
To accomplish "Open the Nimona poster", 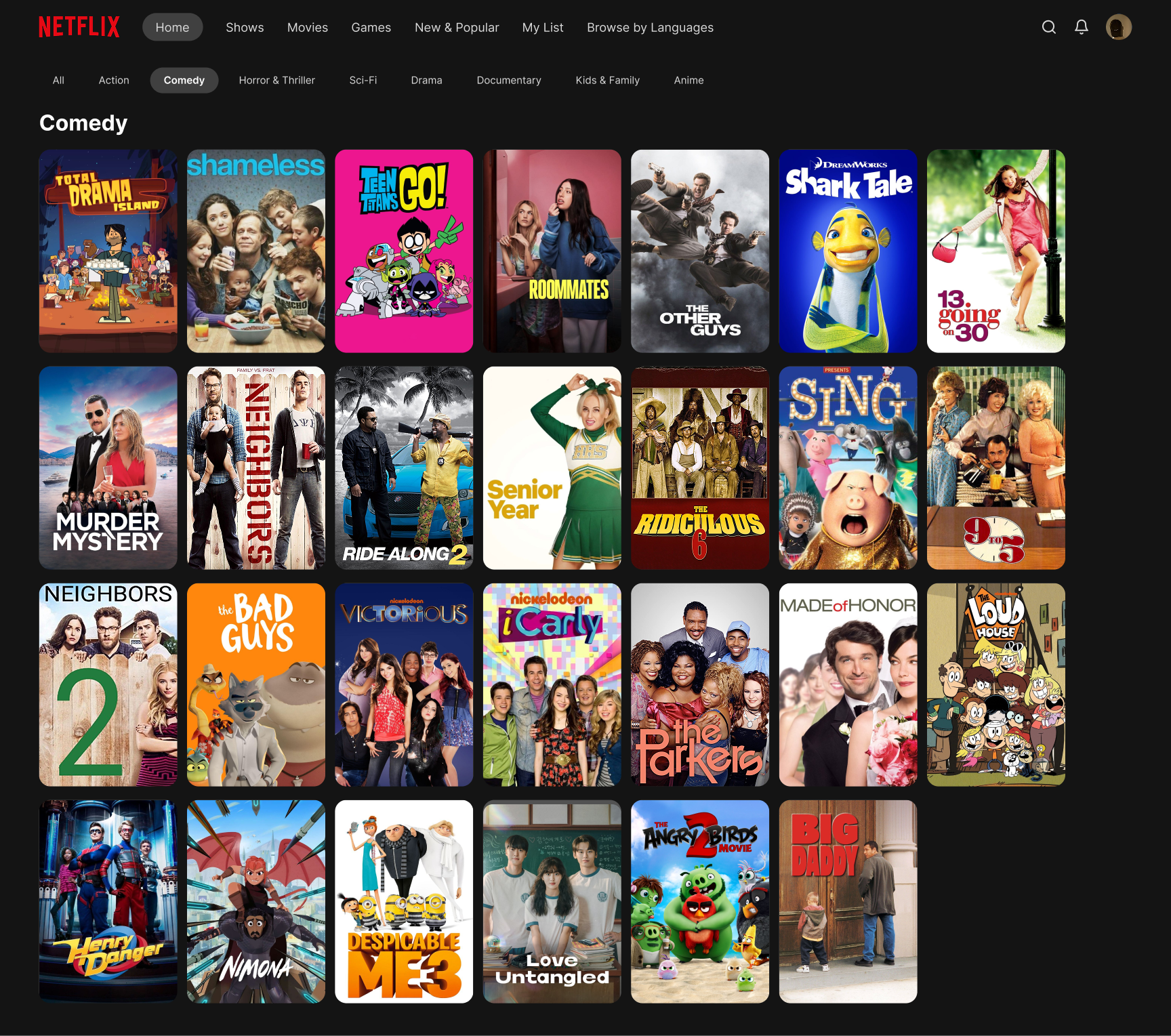I will 256,902.
